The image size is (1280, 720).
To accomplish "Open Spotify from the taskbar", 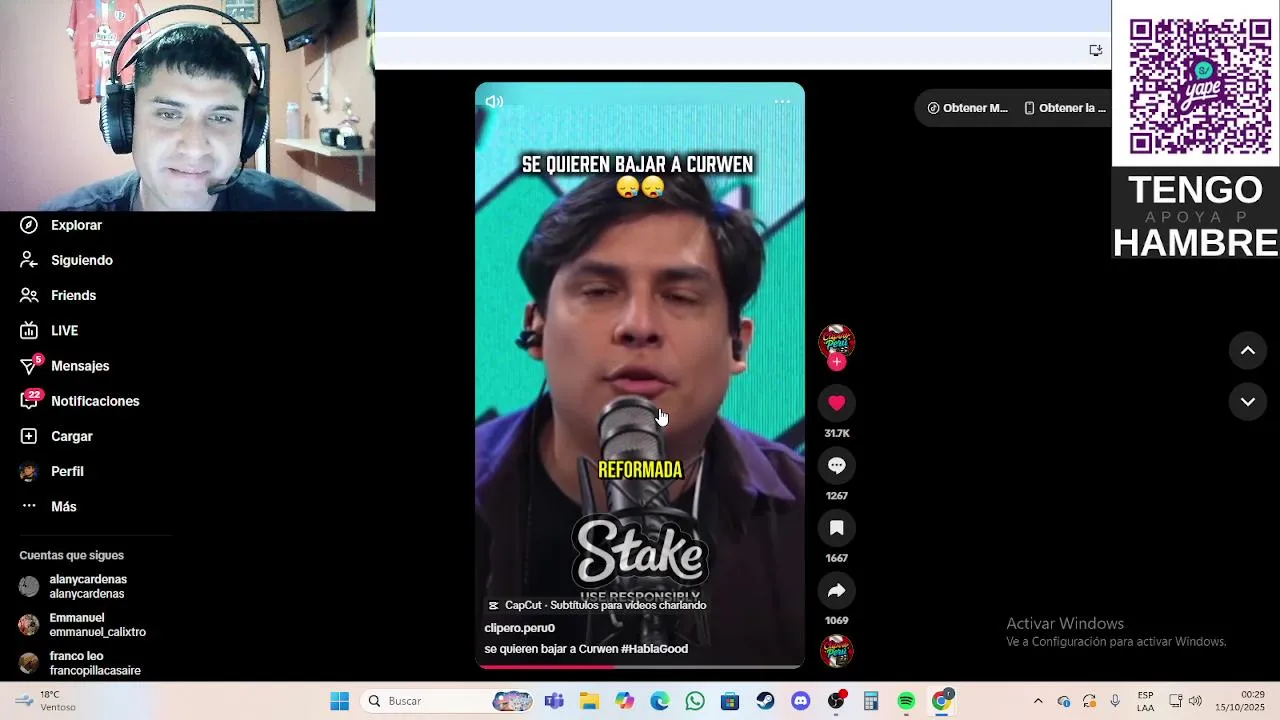I will 906,701.
